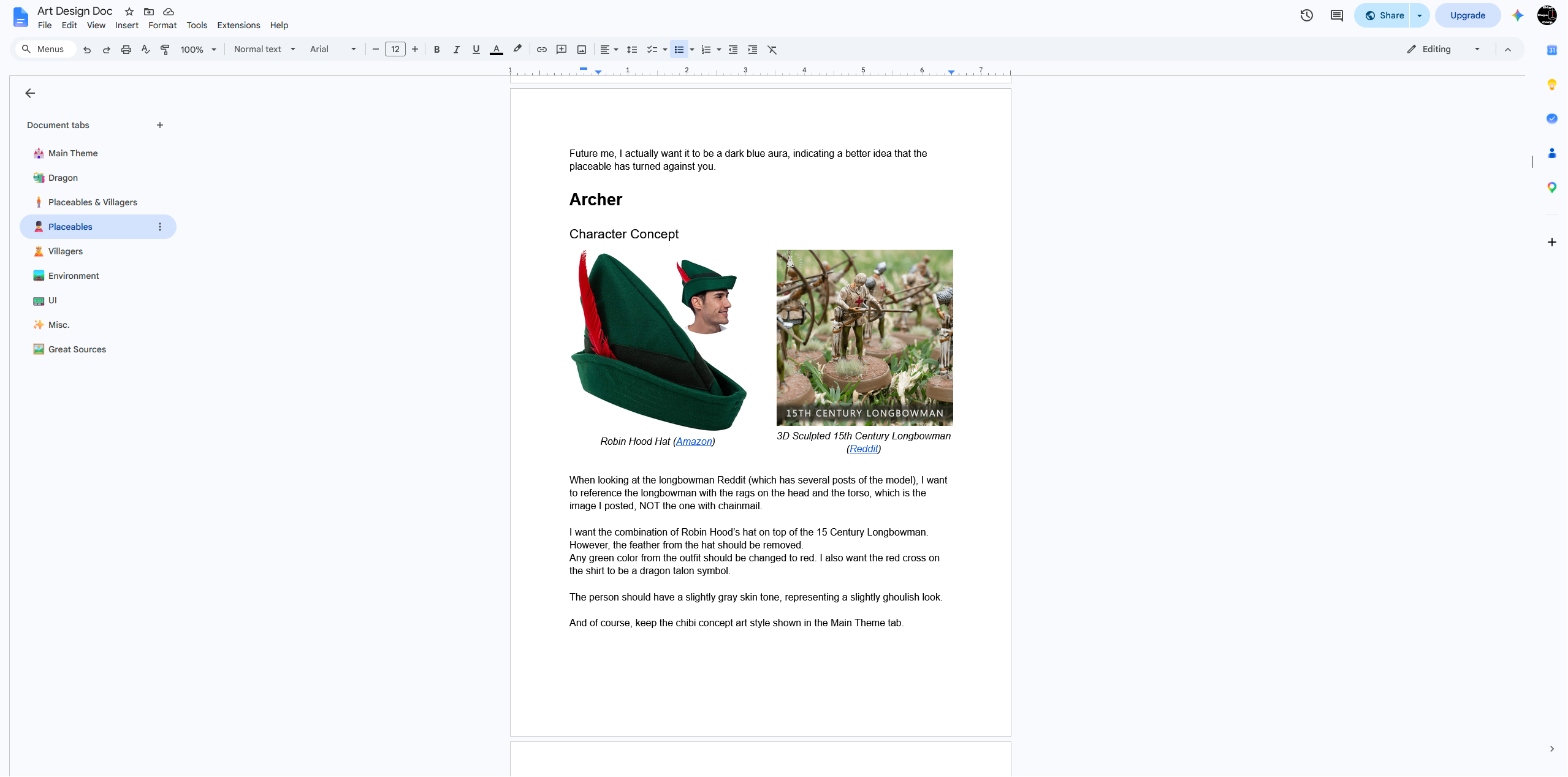Open the Normal text styles dropdown

(265, 49)
